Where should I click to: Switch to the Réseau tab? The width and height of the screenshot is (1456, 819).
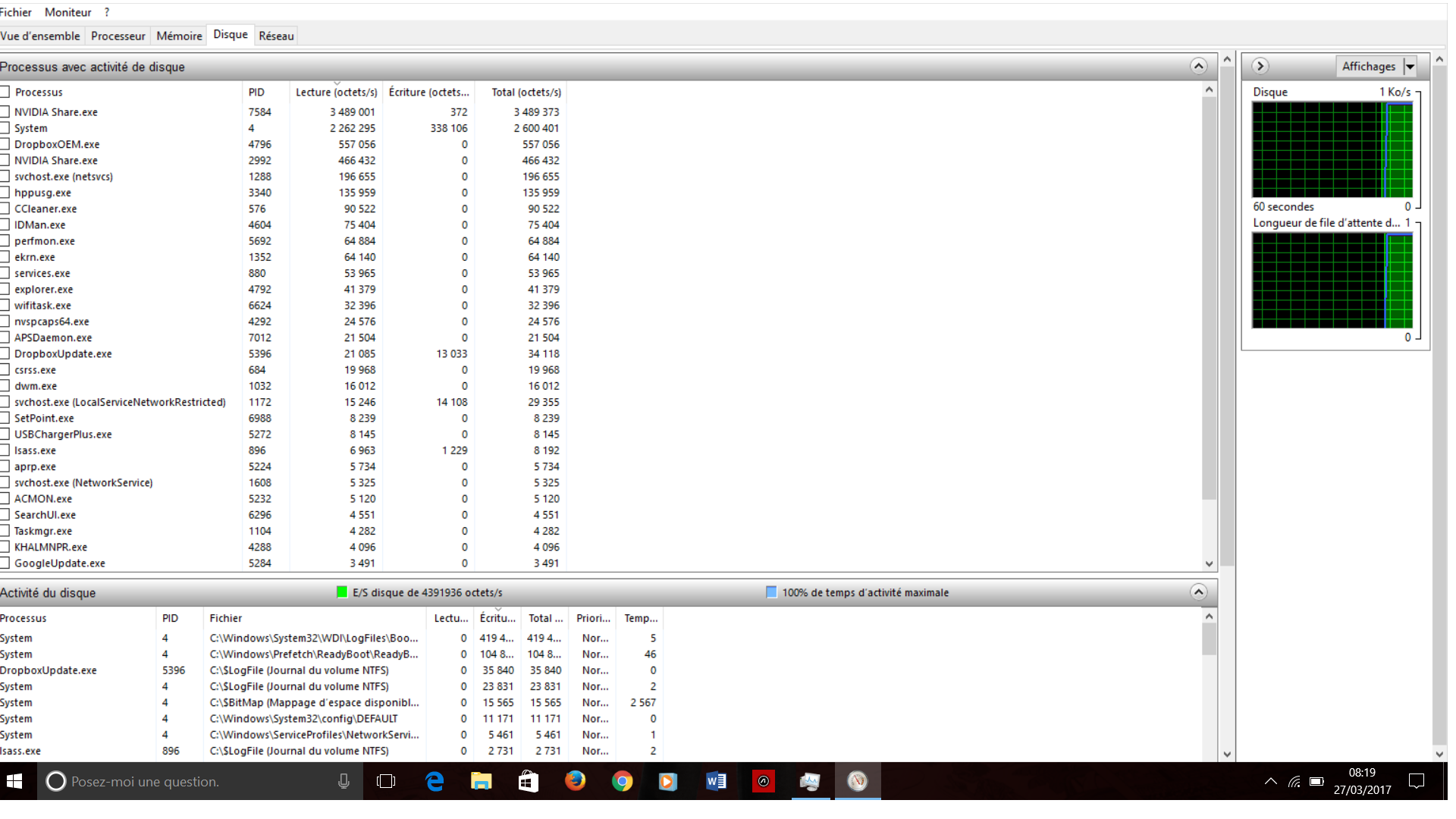click(x=276, y=36)
